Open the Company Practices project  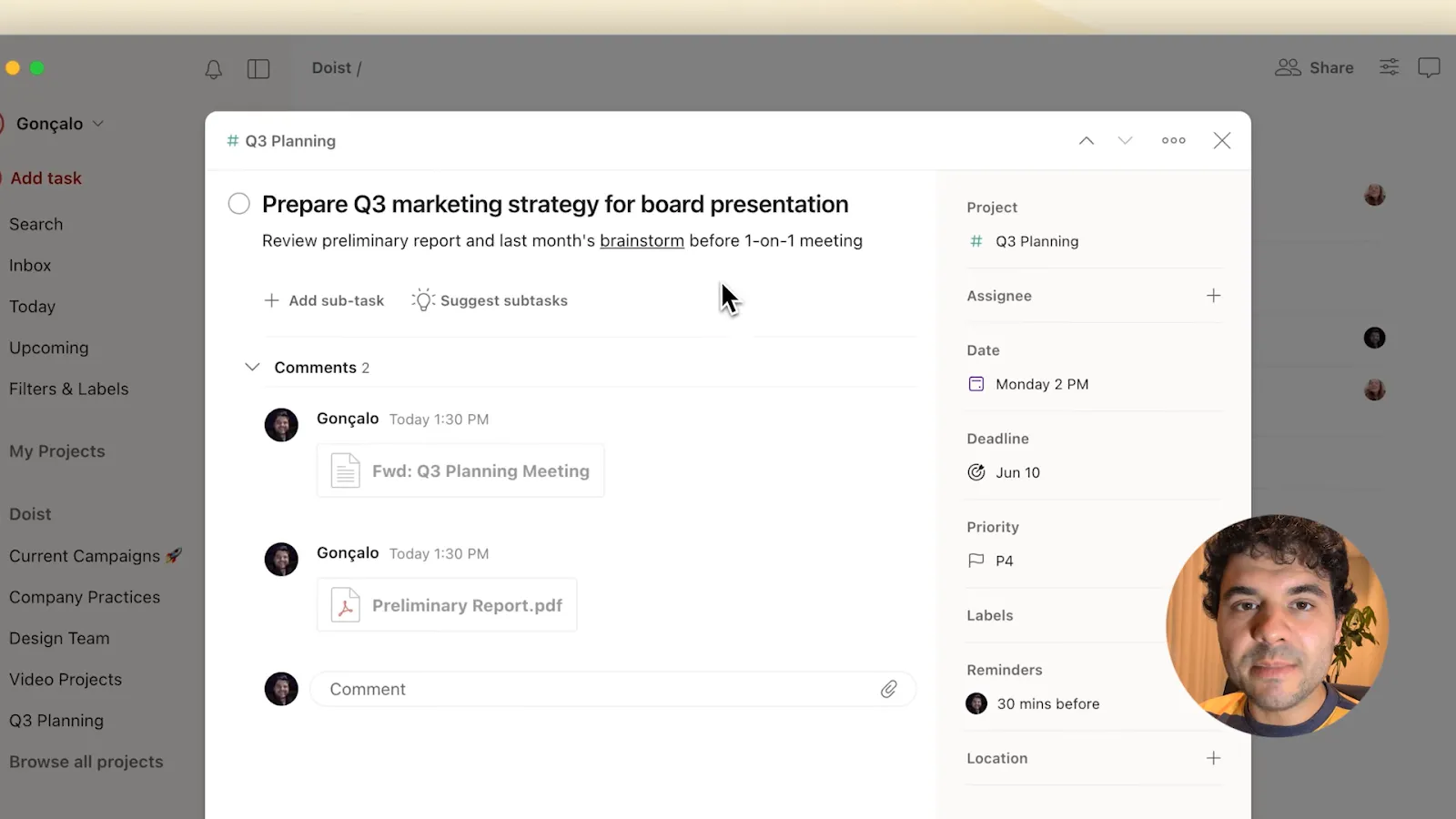point(85,597)
